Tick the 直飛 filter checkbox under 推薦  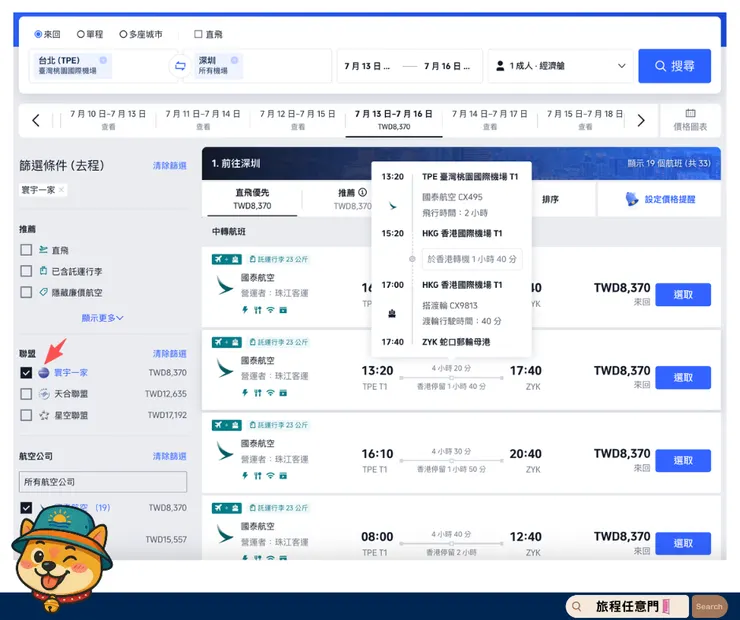[26, 250]
